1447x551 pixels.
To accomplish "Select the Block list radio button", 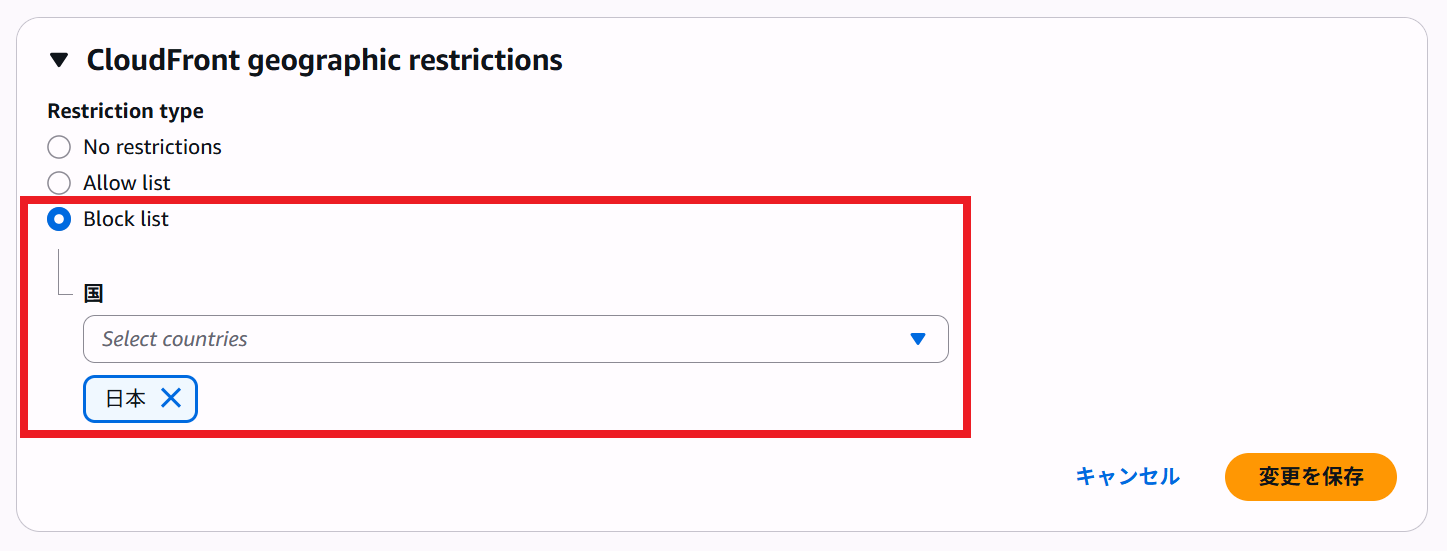I will [x=60, y=219].
